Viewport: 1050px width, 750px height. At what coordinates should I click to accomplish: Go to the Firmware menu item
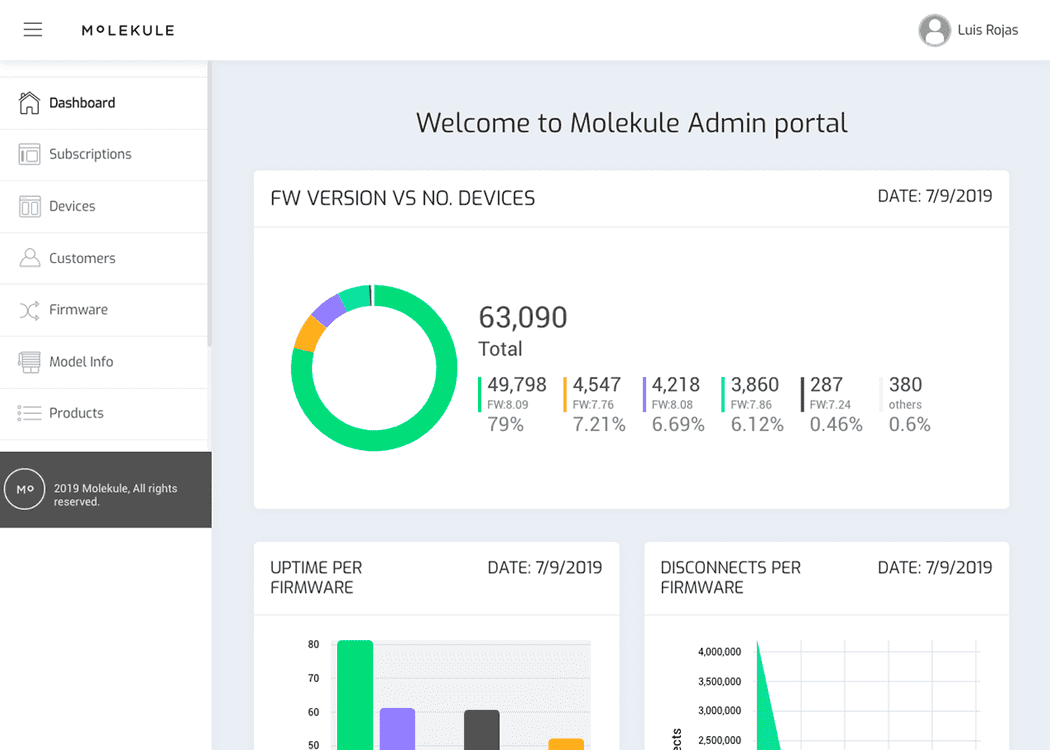tap(104, 310)
